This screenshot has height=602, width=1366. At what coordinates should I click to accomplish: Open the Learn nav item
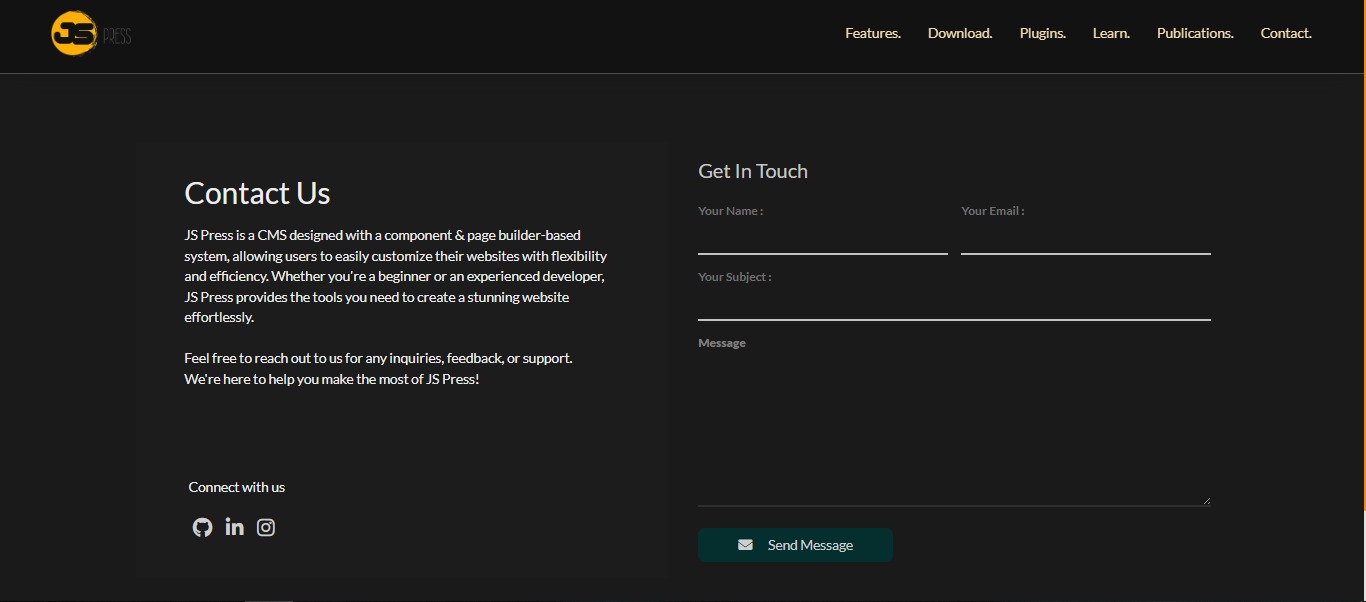[x=1110, y=33]
